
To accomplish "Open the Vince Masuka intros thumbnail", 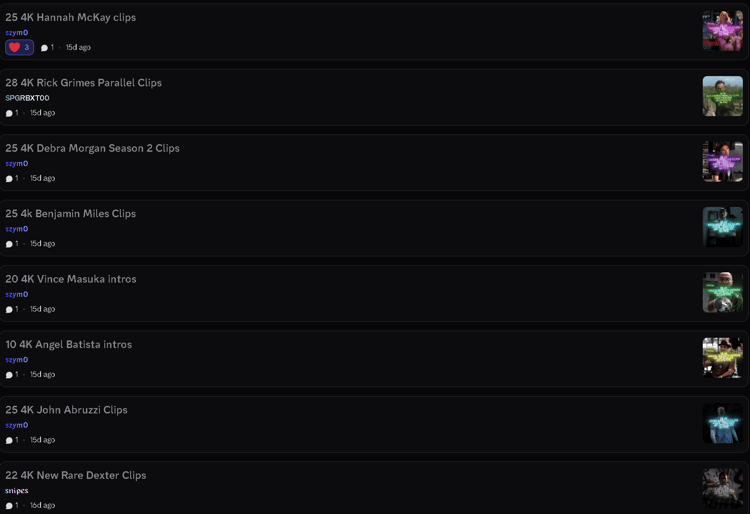I will [x=722, y=292].
